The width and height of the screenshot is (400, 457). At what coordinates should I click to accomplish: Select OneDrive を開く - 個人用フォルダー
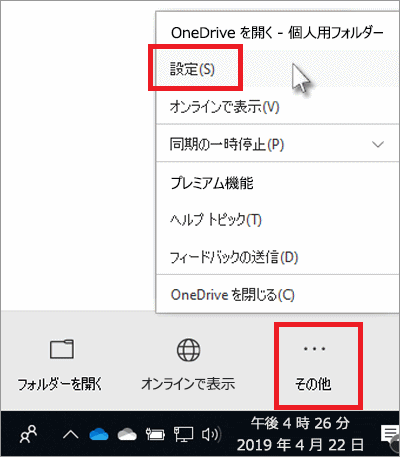[x=277, y=33]
